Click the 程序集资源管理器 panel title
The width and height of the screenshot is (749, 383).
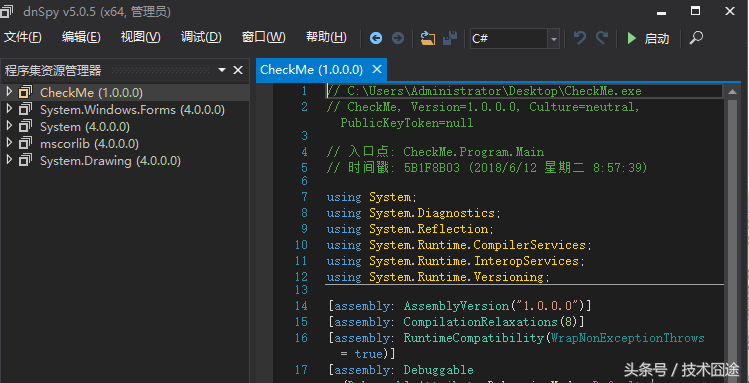(53, 71)
